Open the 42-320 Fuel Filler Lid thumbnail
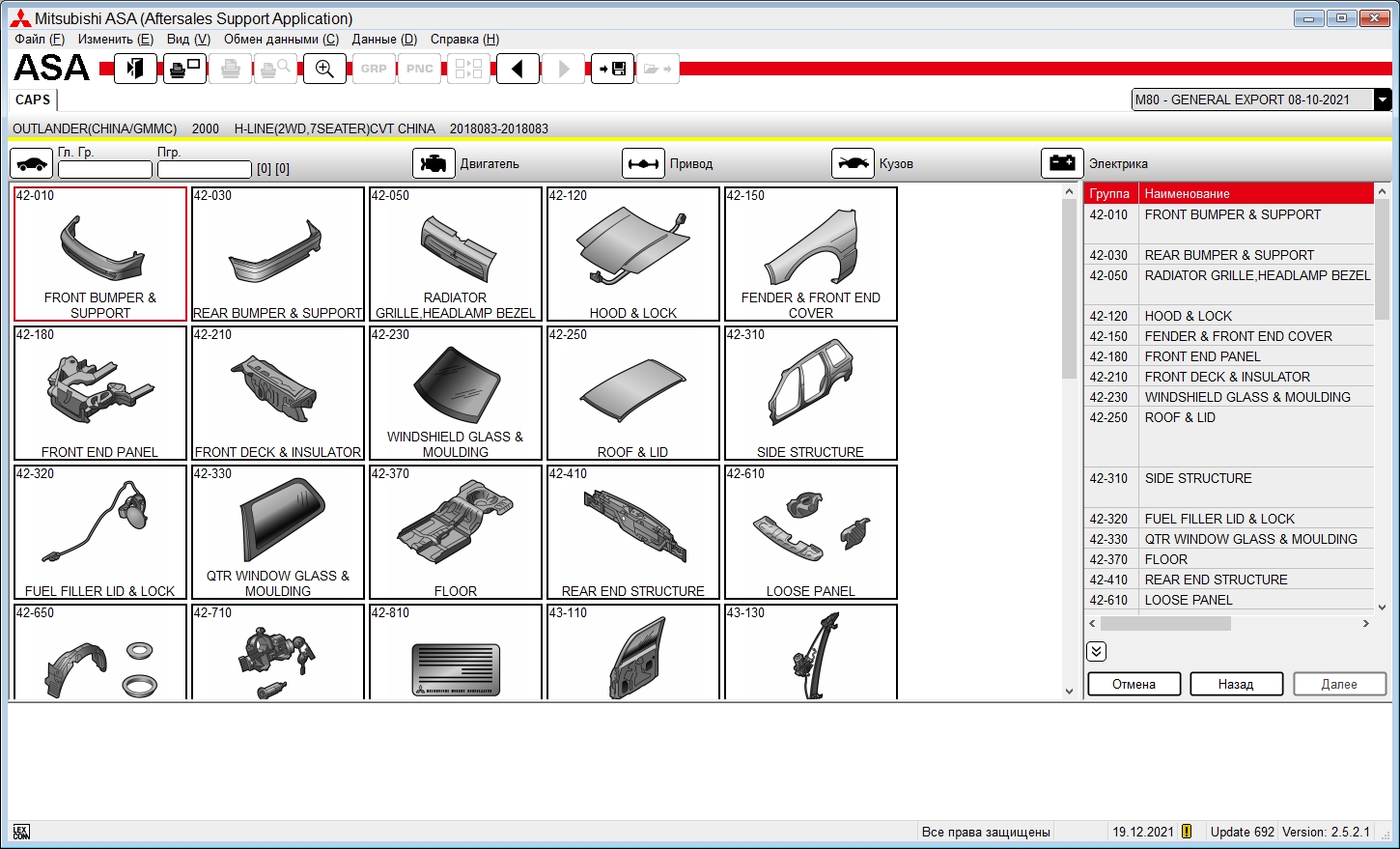This screenshot has width=1400, height=849. [100, 532]
